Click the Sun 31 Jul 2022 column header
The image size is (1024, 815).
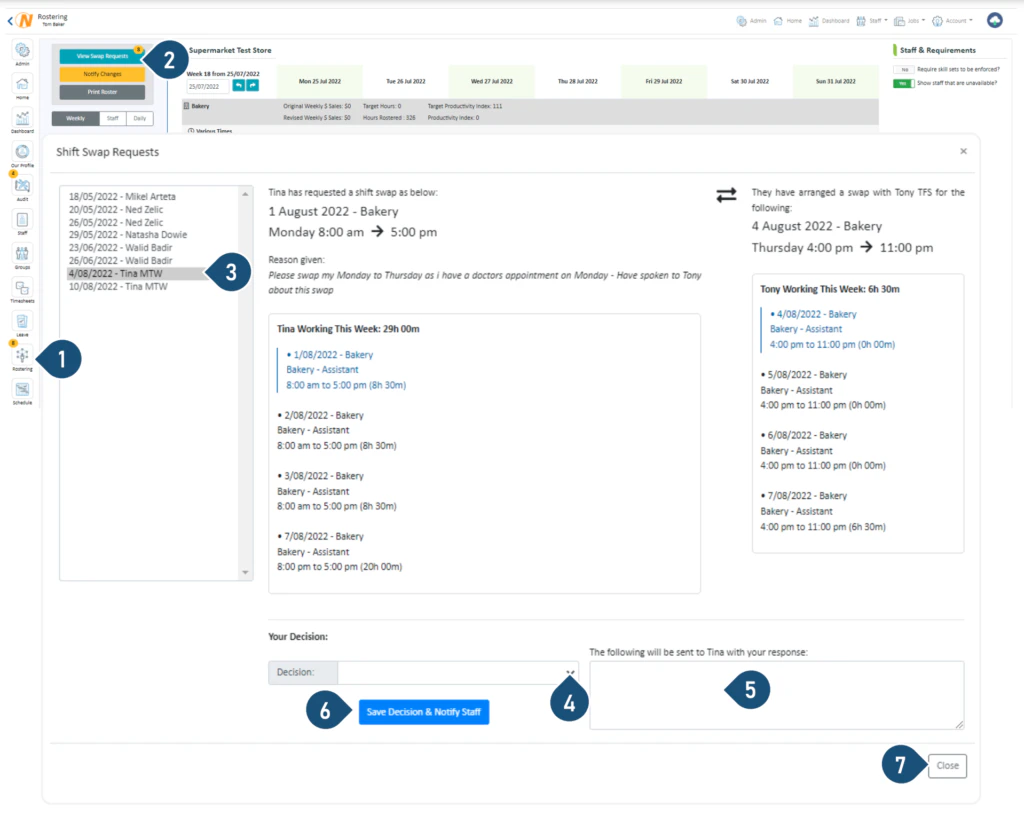point(835,82)
